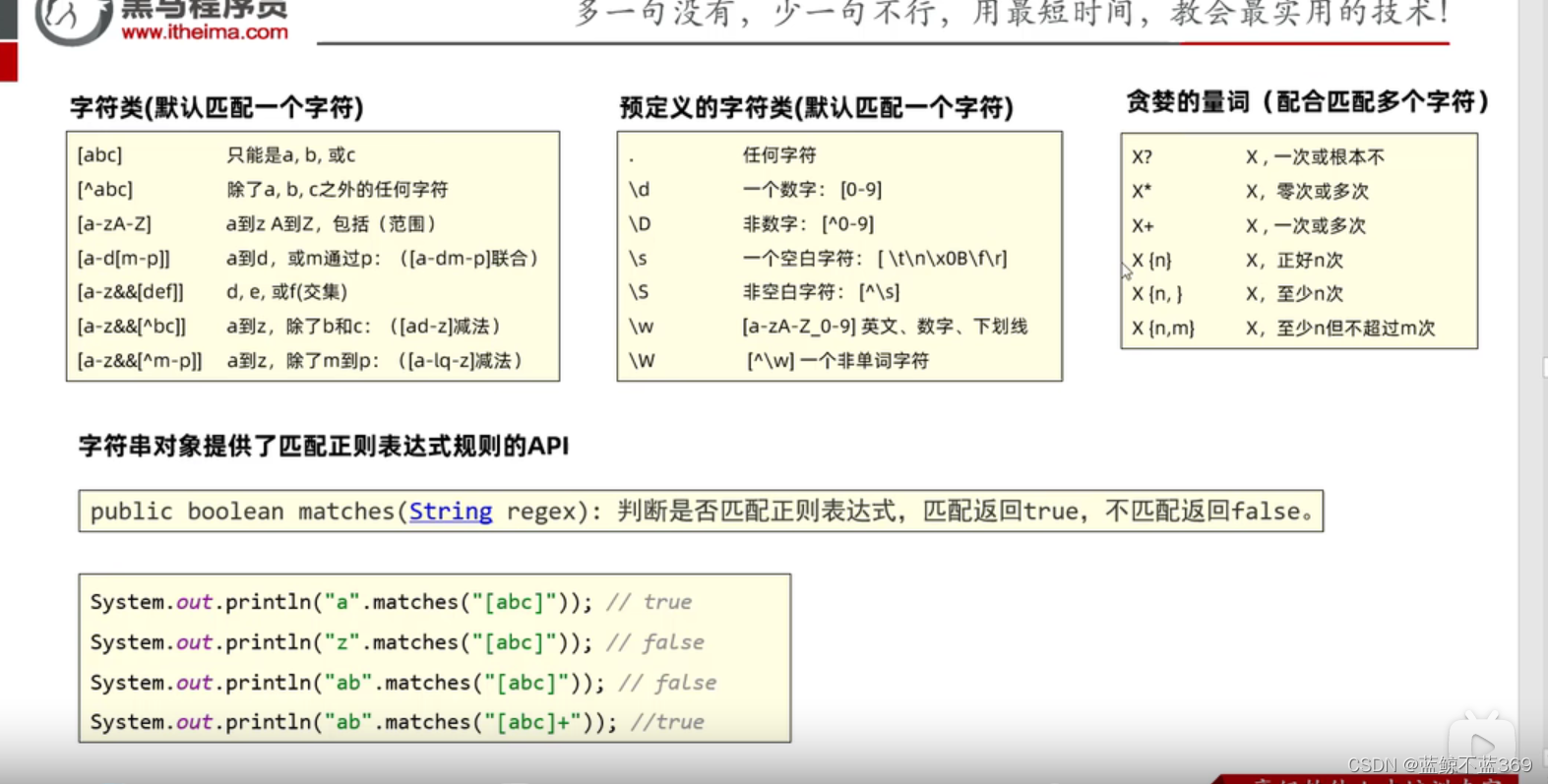Image resolution: width=1548 pixels, height=784 pixels.
Task: Select the heading 预定义的字符类(默认匹配一个字符)
Action: pyautogui.click(x=817, y=107)
